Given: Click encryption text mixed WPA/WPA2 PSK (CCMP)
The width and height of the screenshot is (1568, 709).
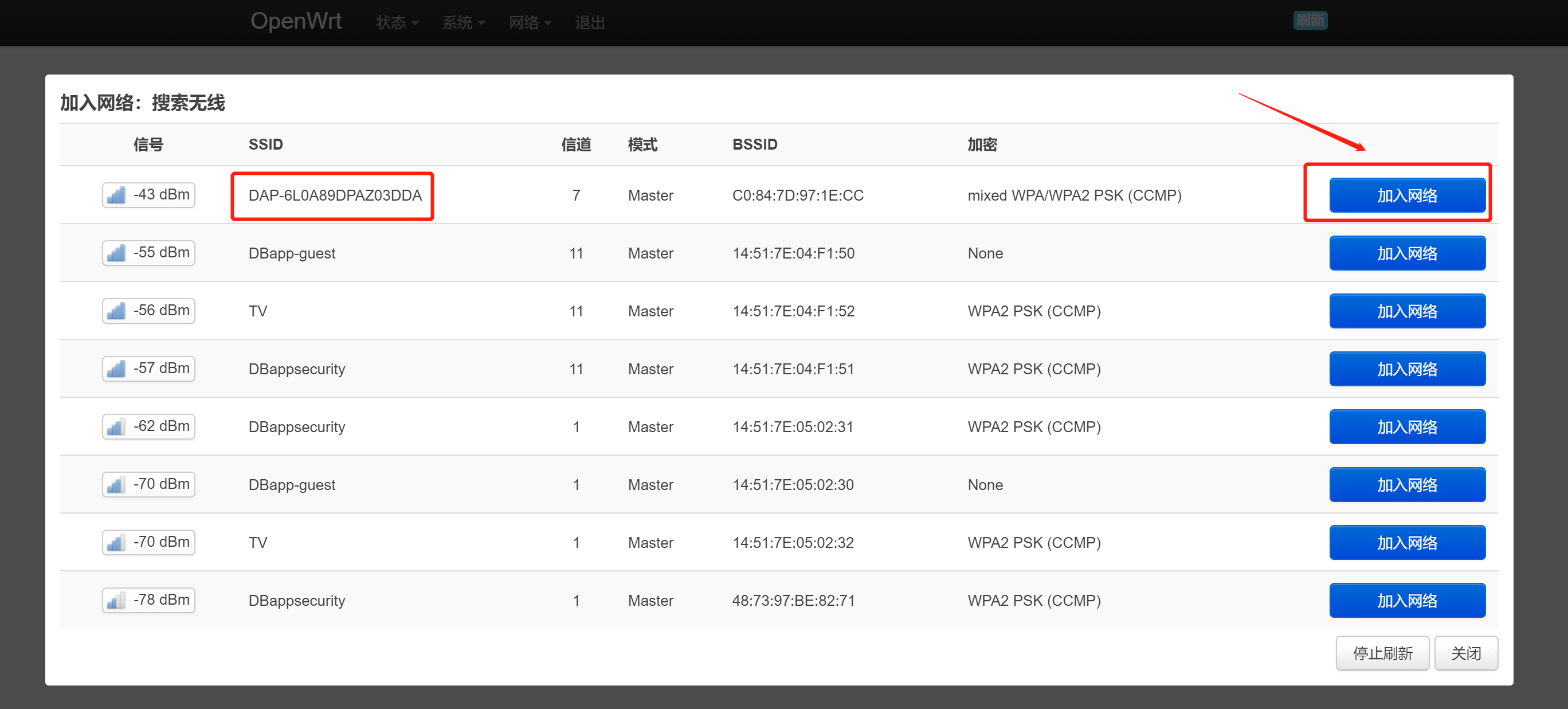Looking at the screenshot, I should 1075,195.
